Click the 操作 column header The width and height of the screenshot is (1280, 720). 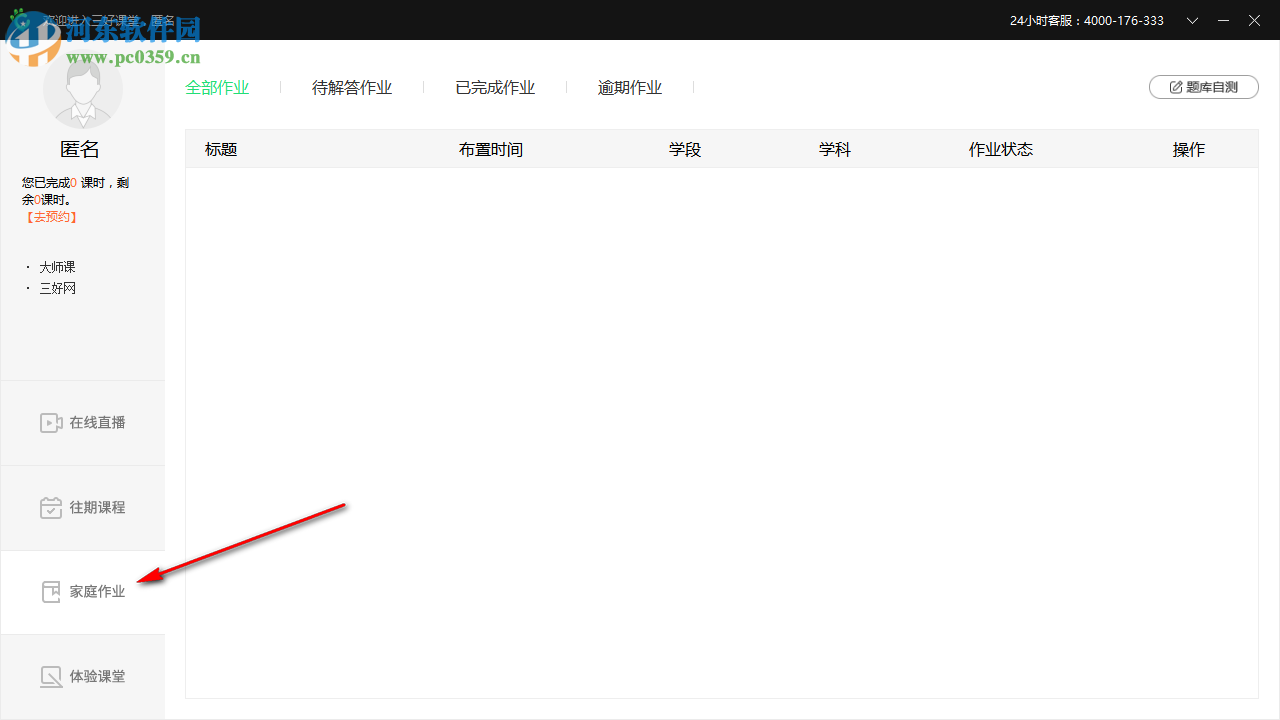[x=1189, y=149]
